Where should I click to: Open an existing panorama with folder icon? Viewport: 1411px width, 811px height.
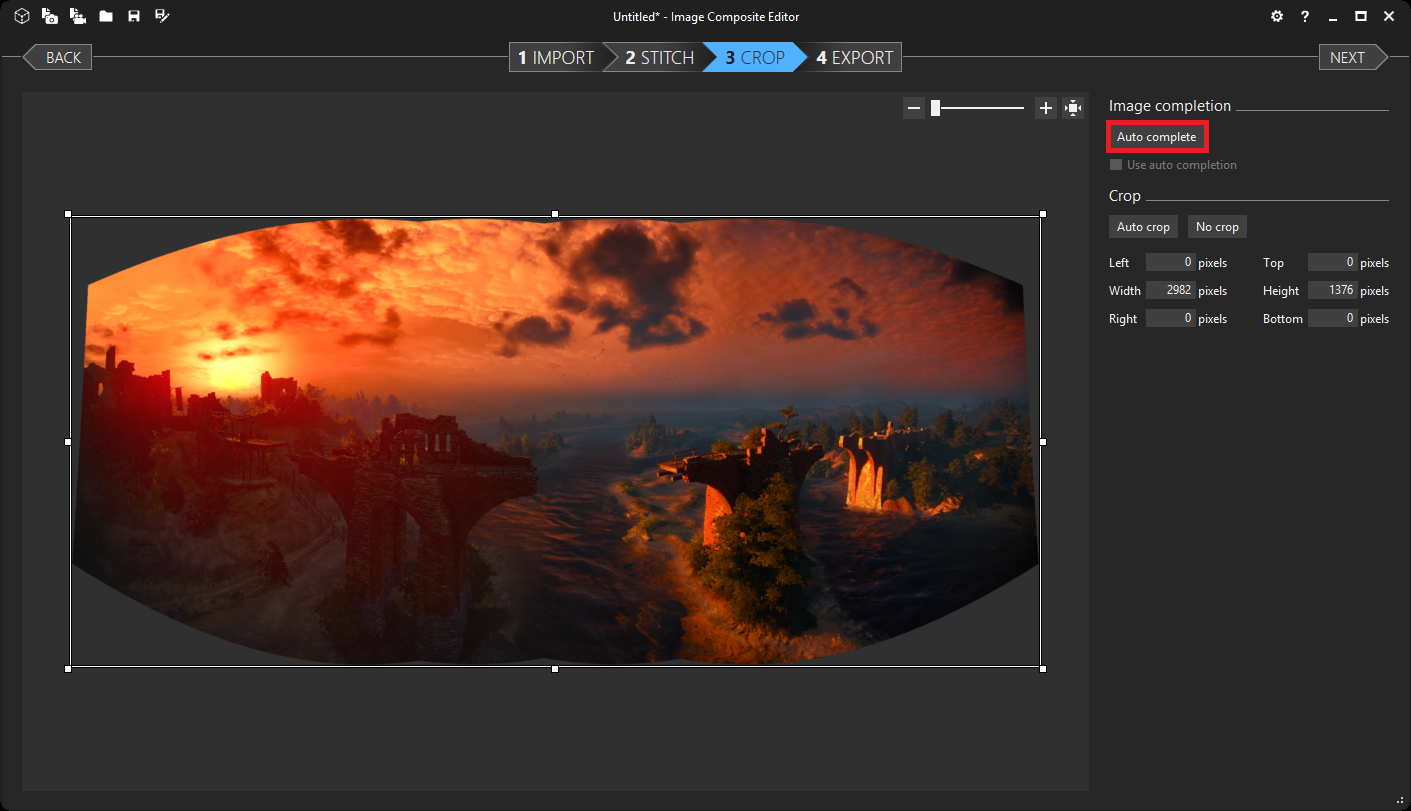(x=105, y=16)
